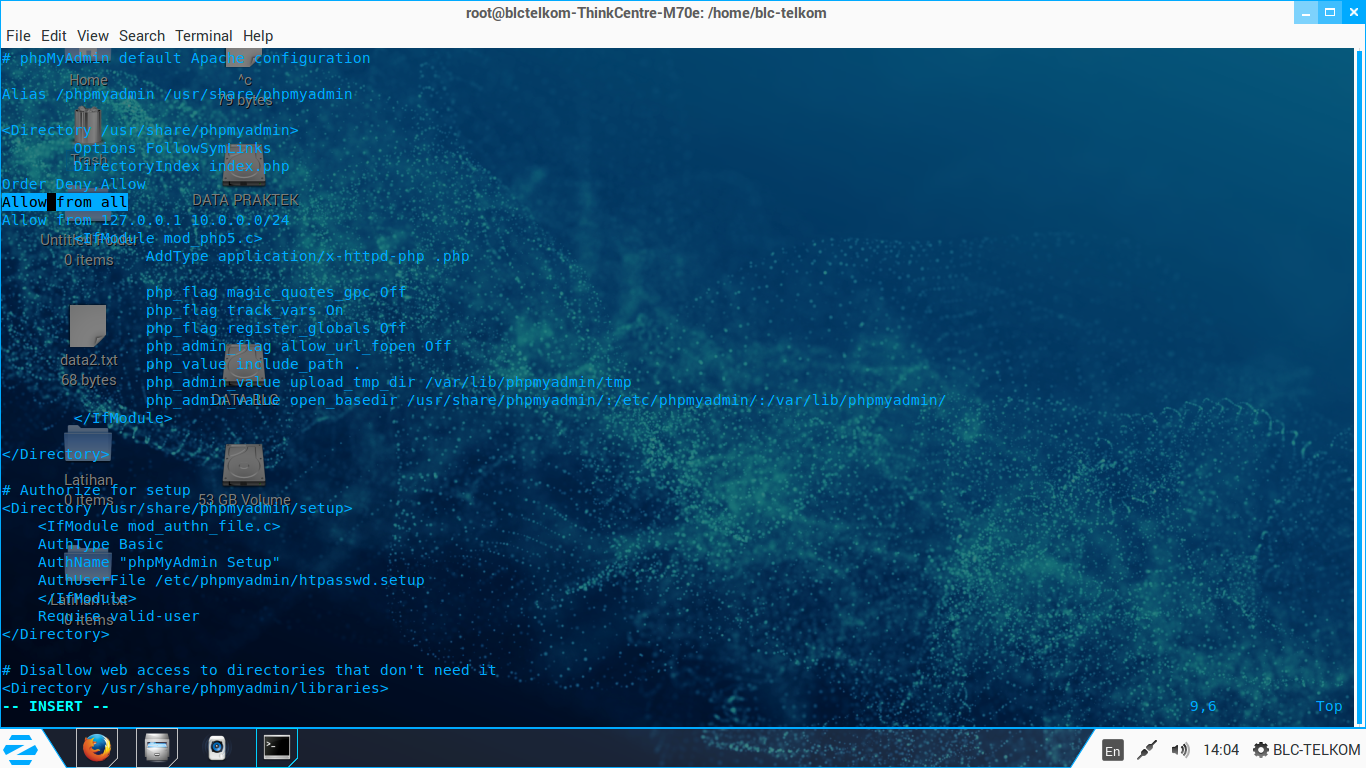Open the Help menu
The width and height of the screenshot is (1366, 768).
point(258,36)
